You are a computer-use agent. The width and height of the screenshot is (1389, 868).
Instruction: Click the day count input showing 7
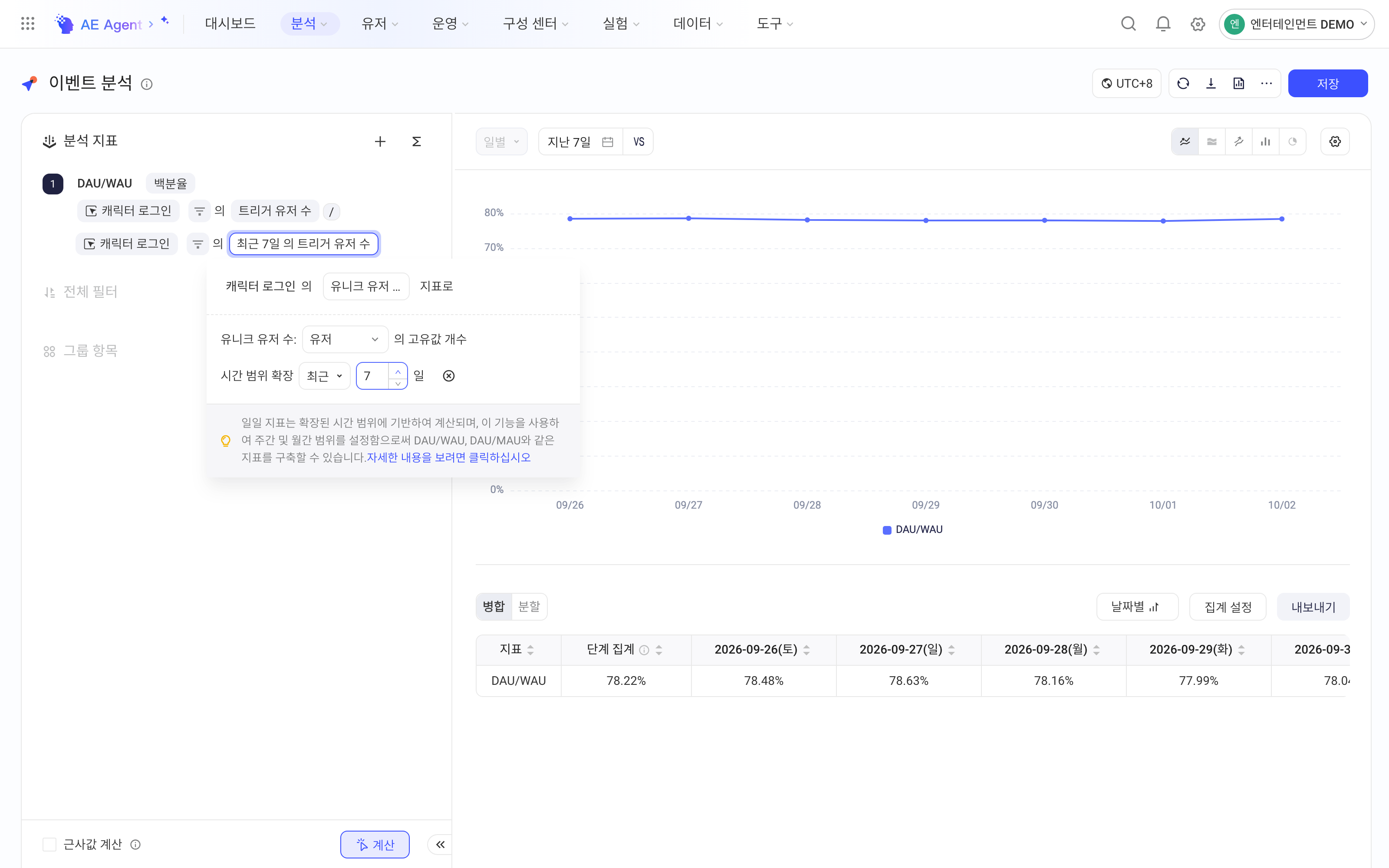pos(373,376)
